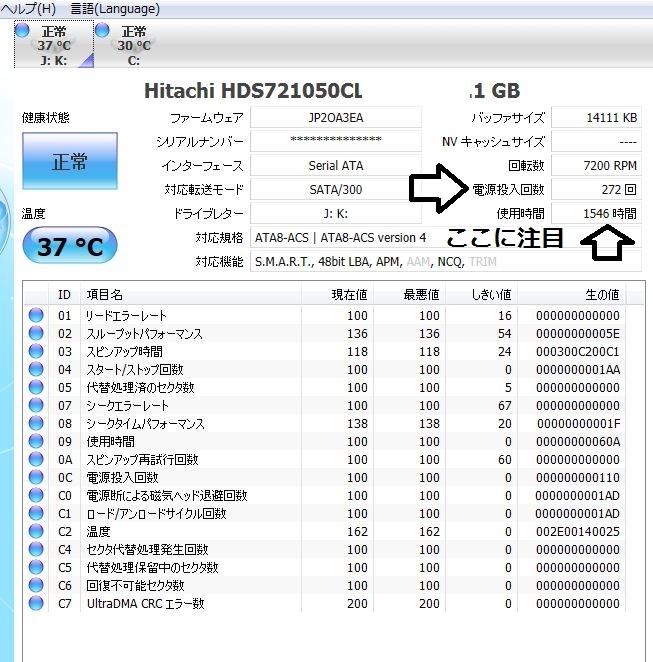Click status orb for 09 使用時間
This screenshot has width=653, height=662.
(x=36, y=441)
